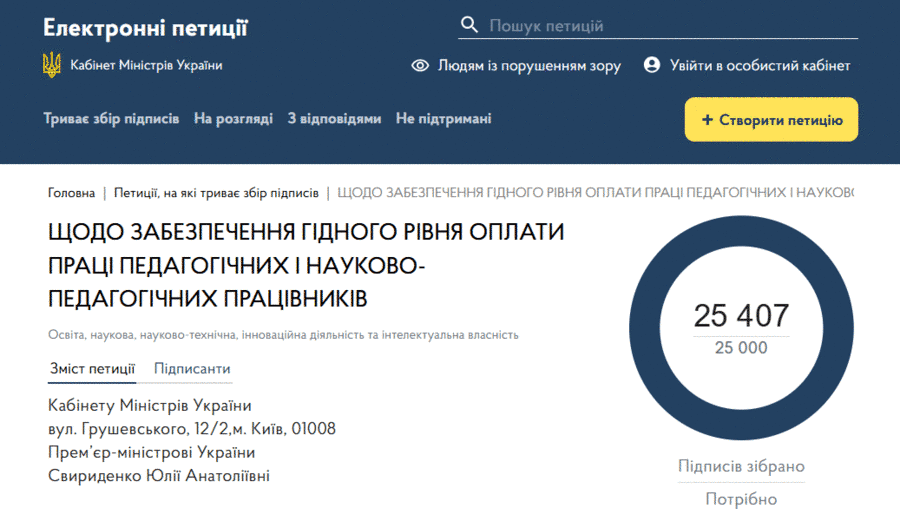Open Триває збір підписів menu item
900x528 pixels.
tap(111, 119)
